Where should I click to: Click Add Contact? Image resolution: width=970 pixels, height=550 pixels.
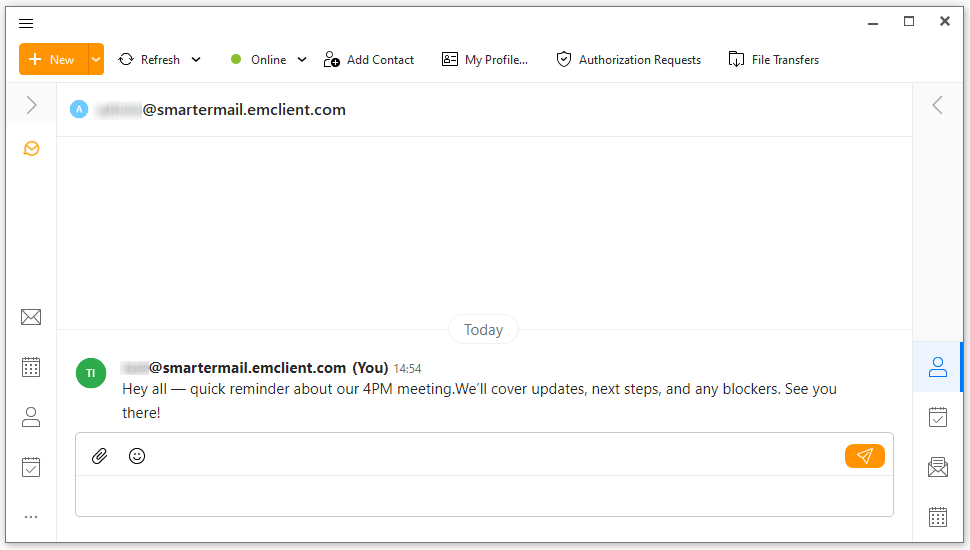click(x=369, y=60)
